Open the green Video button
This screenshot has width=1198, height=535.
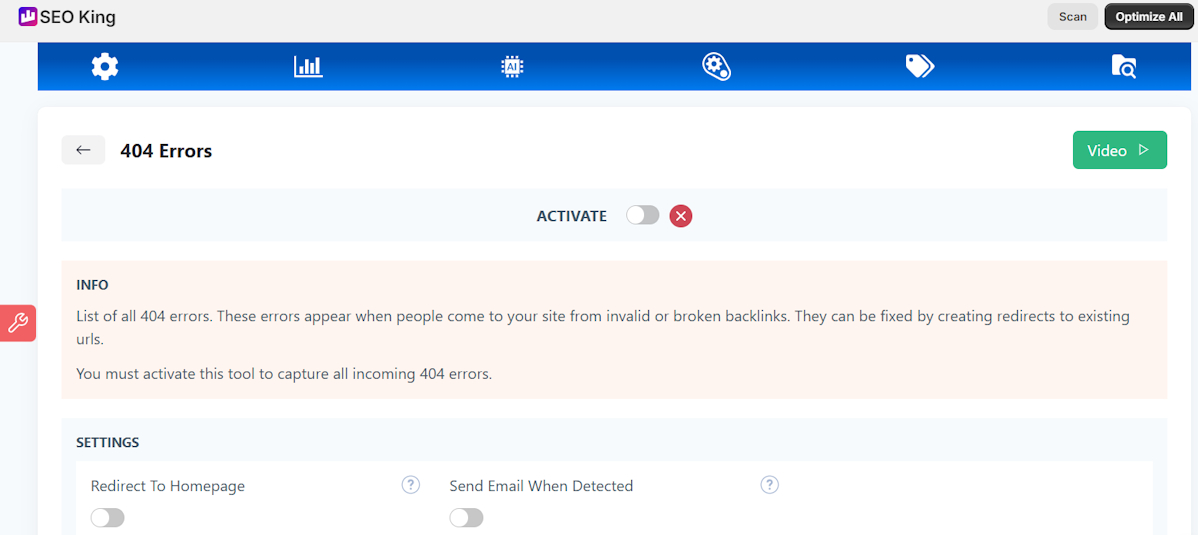pyautogui.click(x=1119, y=151)
